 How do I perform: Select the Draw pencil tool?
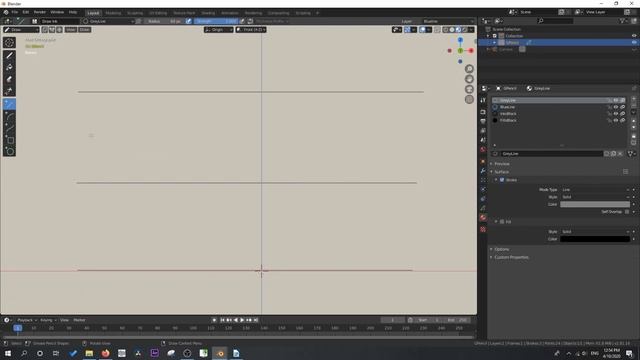[x=9, y=55]
